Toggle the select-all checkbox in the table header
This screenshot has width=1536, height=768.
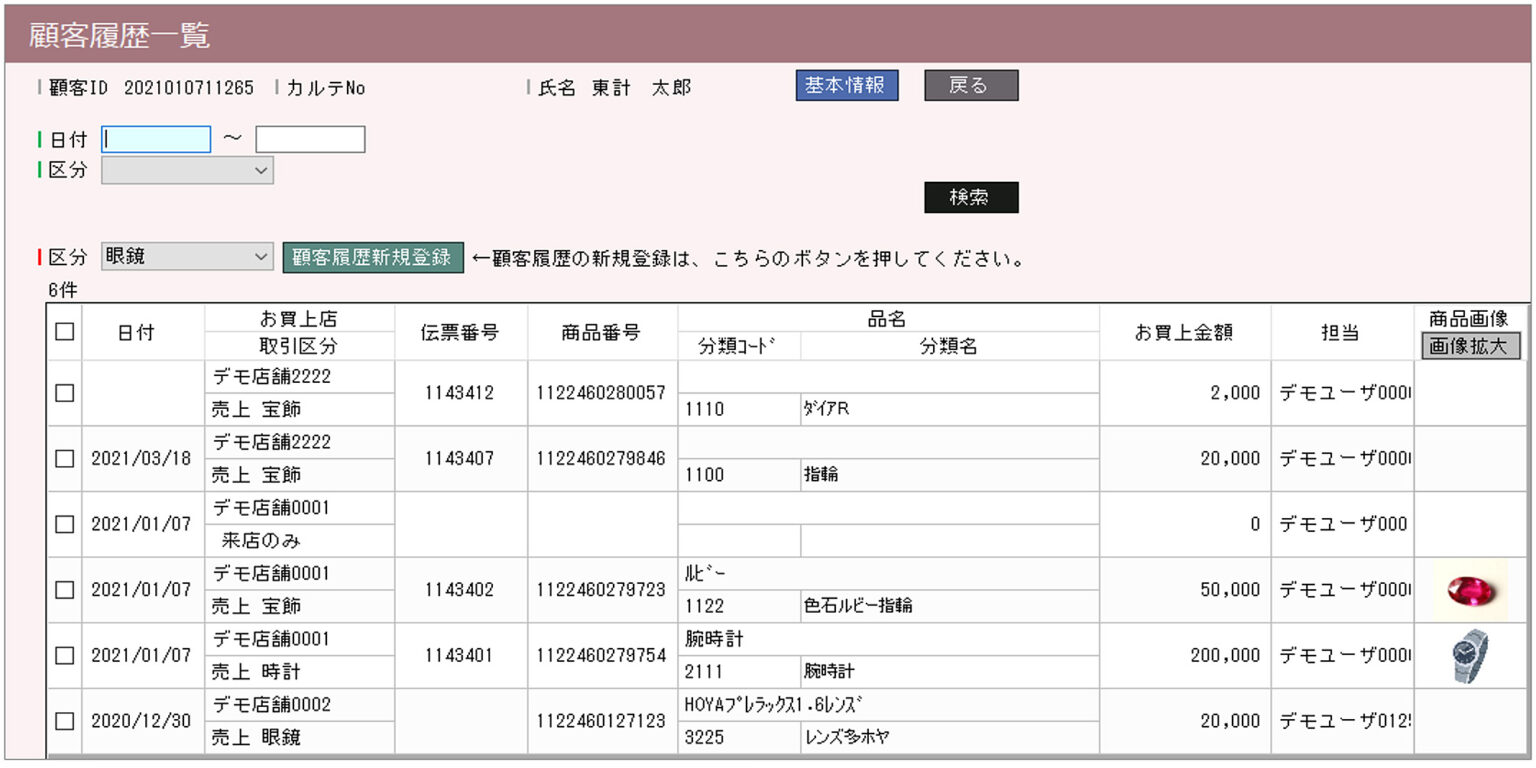coord(63,333)
